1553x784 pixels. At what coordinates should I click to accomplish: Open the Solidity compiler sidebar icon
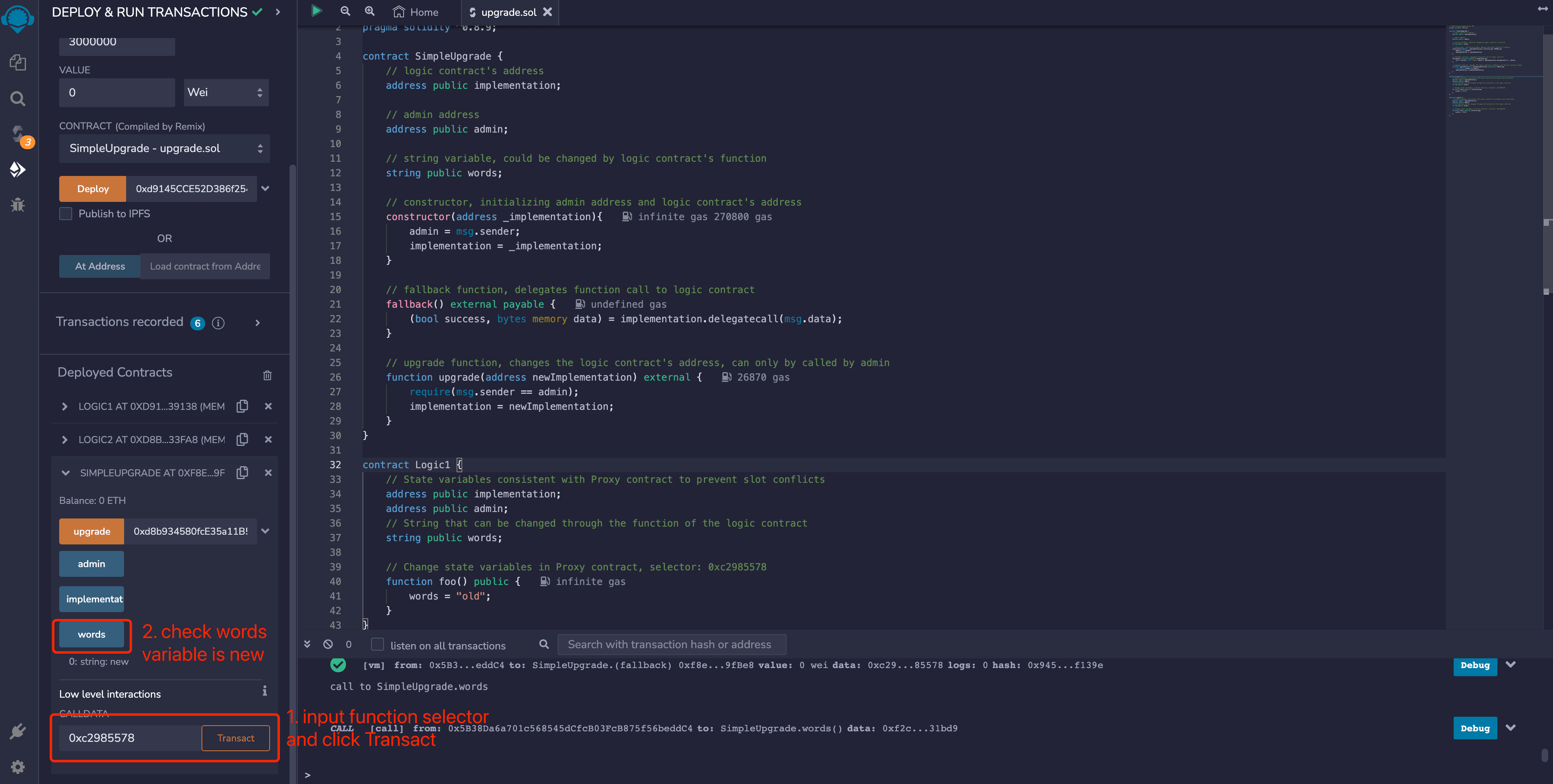pos(18,134)
